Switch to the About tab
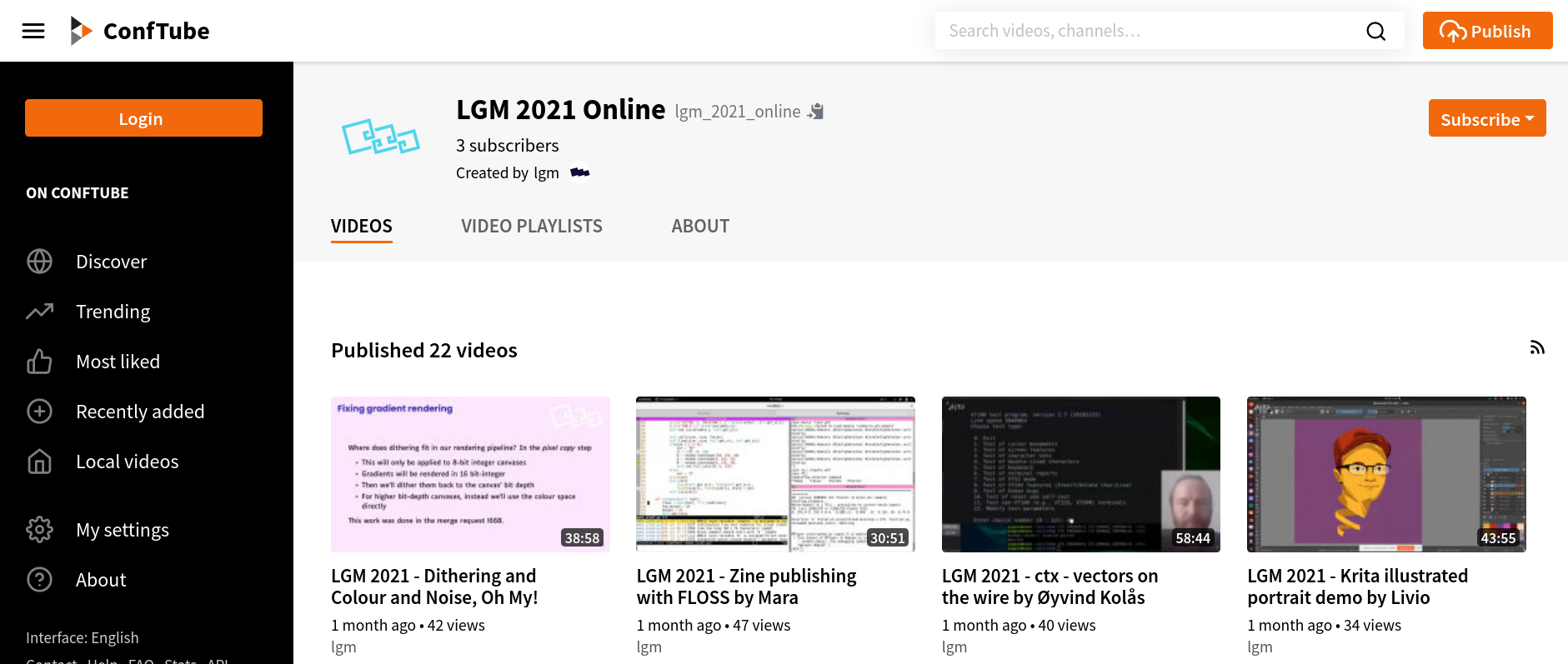Image resolution: width=1568 pixels, height=664 pixels. [700, 226]
